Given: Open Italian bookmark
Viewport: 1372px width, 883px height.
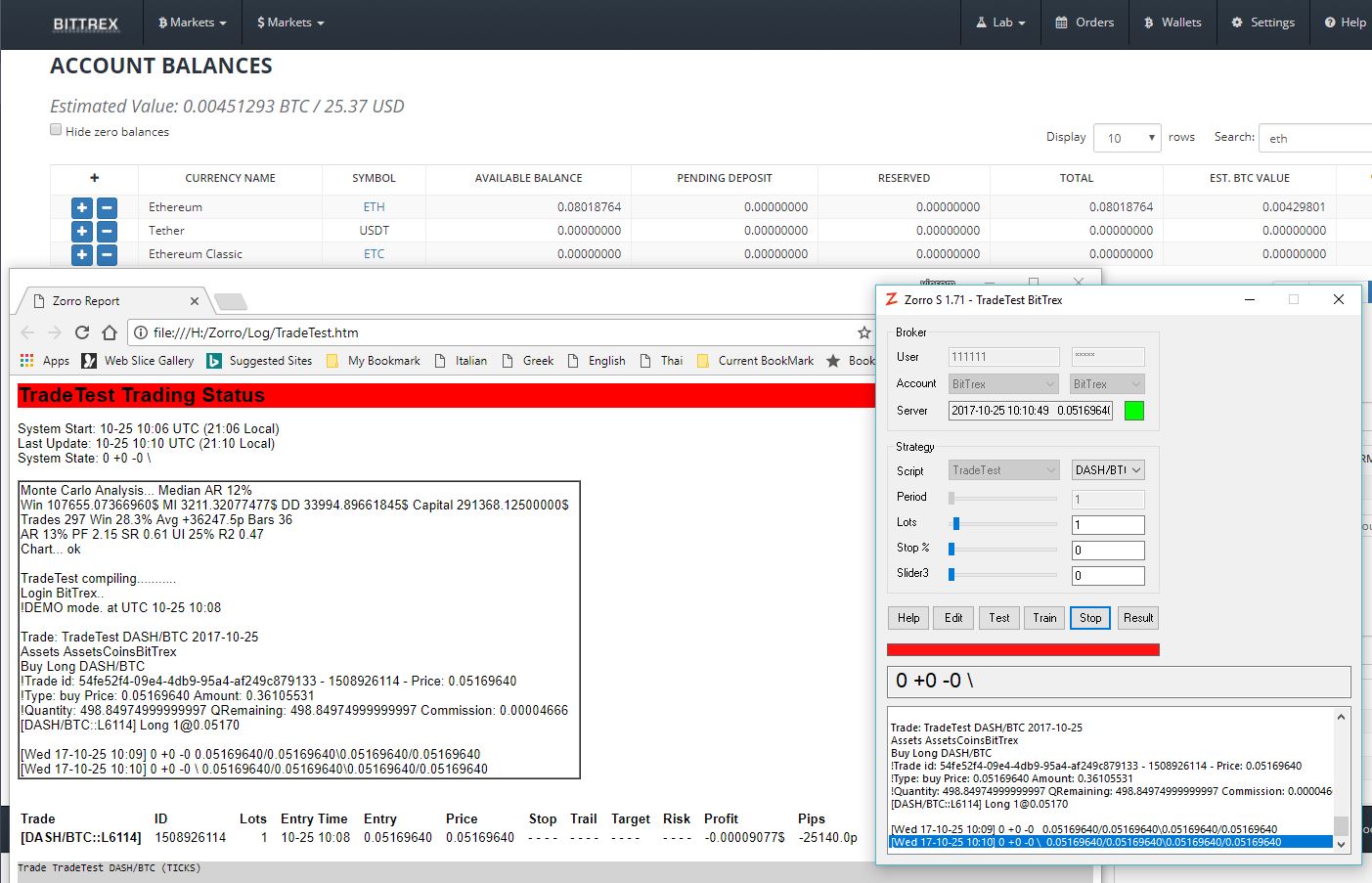Looking at the screenshot, I should [460, 361].
